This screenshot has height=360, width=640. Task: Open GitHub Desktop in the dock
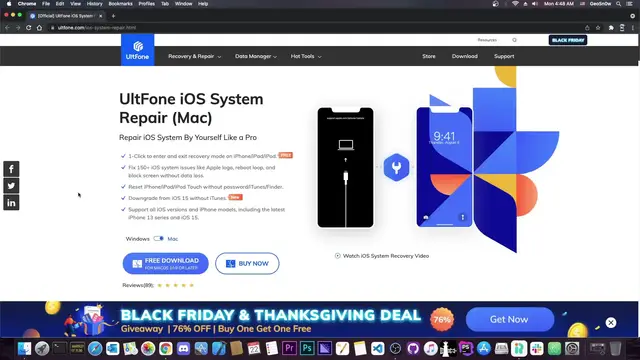(x=413, y=349)
